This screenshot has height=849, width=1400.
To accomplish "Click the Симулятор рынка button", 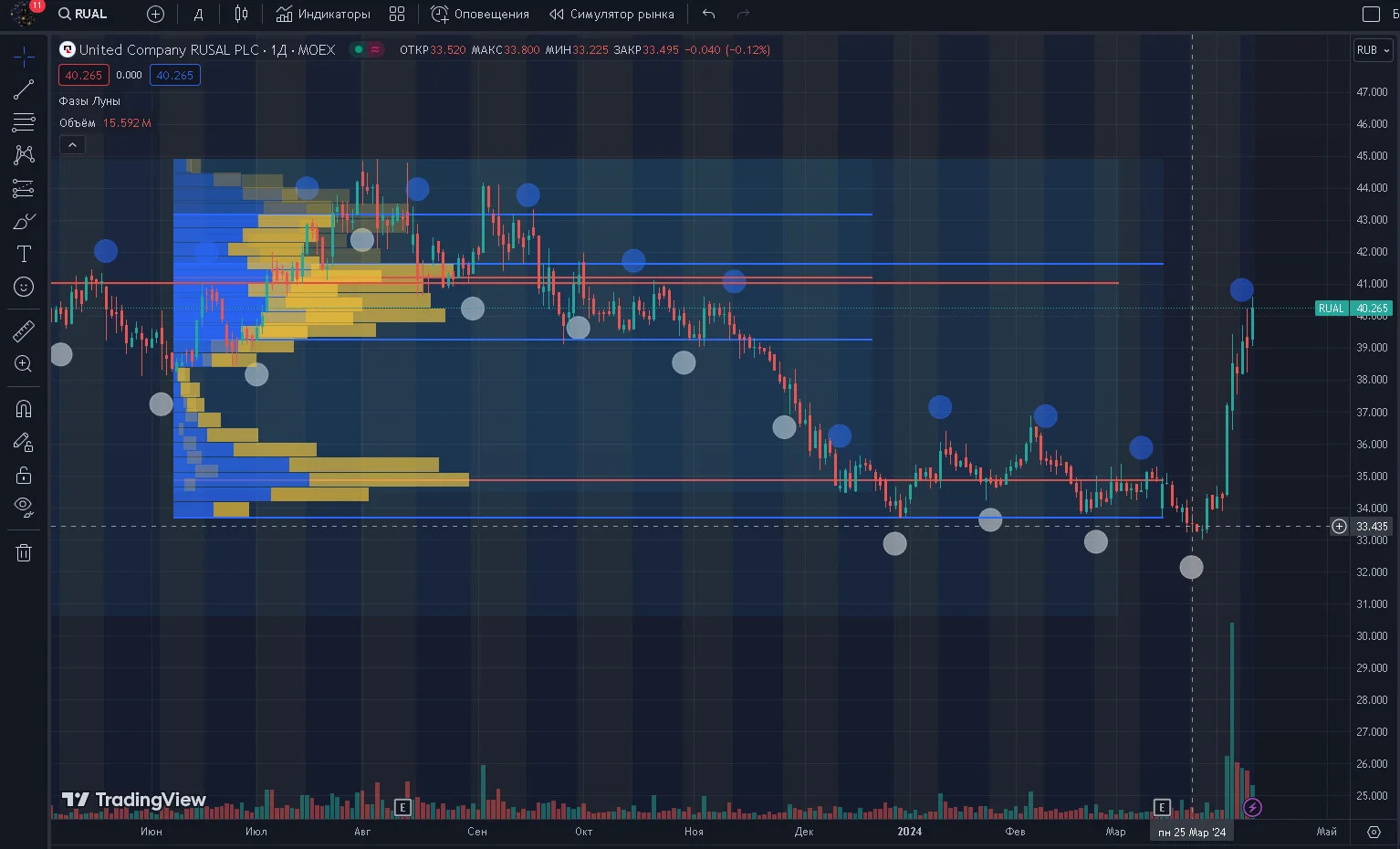I will pyautogui.click(x=612, y=14).
